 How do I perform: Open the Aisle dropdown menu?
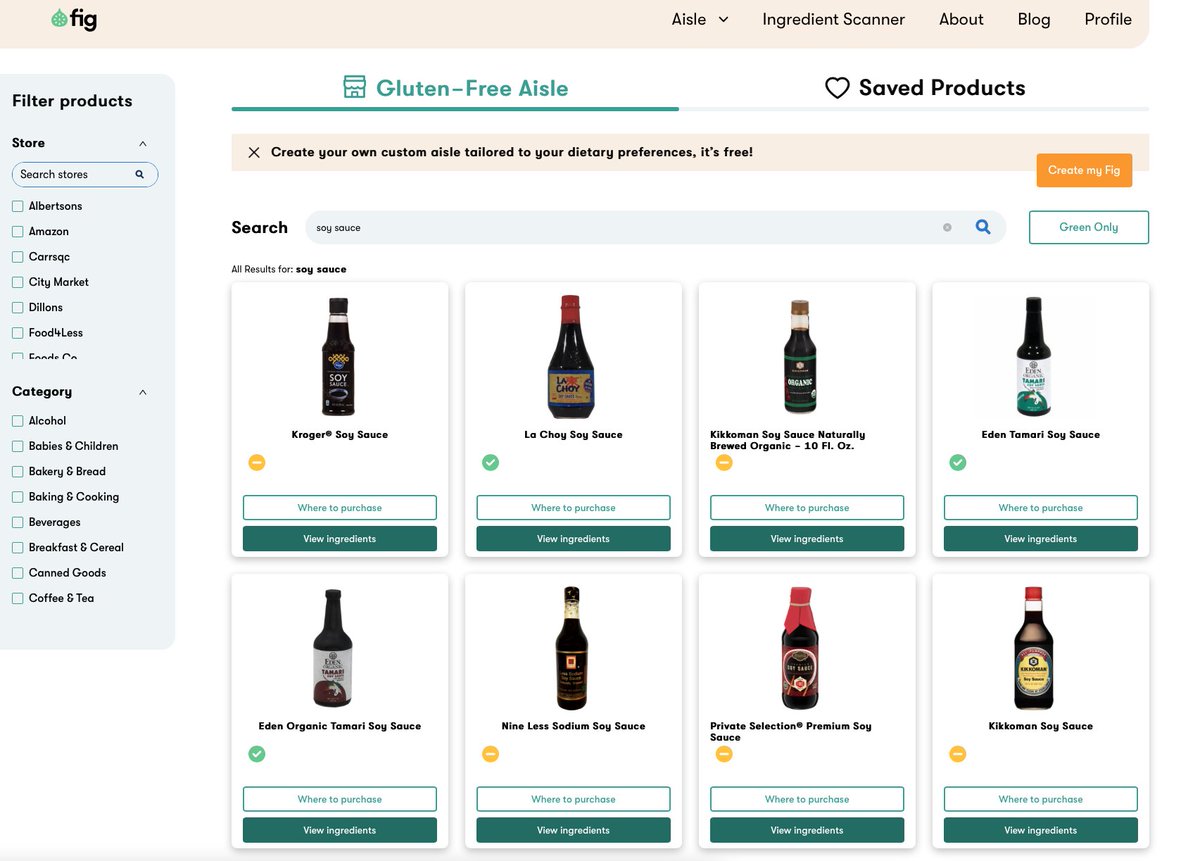(x=700, y=19)
